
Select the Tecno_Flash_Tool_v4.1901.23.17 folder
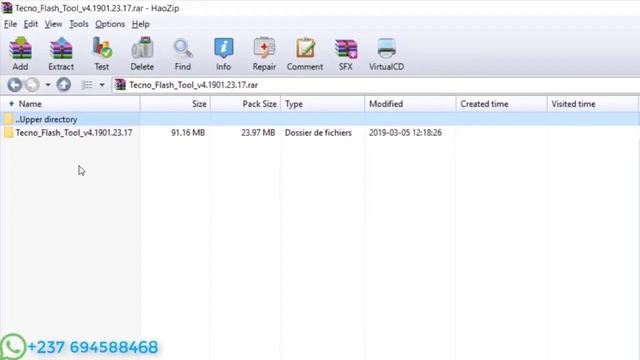[x=74, y=133]
